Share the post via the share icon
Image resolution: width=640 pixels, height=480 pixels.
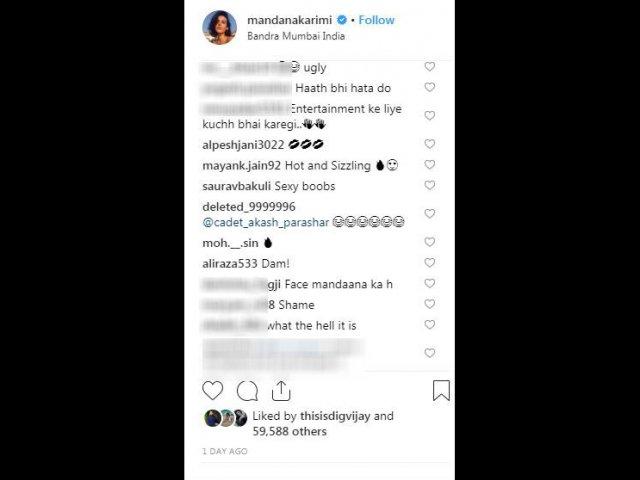[281, 391]
